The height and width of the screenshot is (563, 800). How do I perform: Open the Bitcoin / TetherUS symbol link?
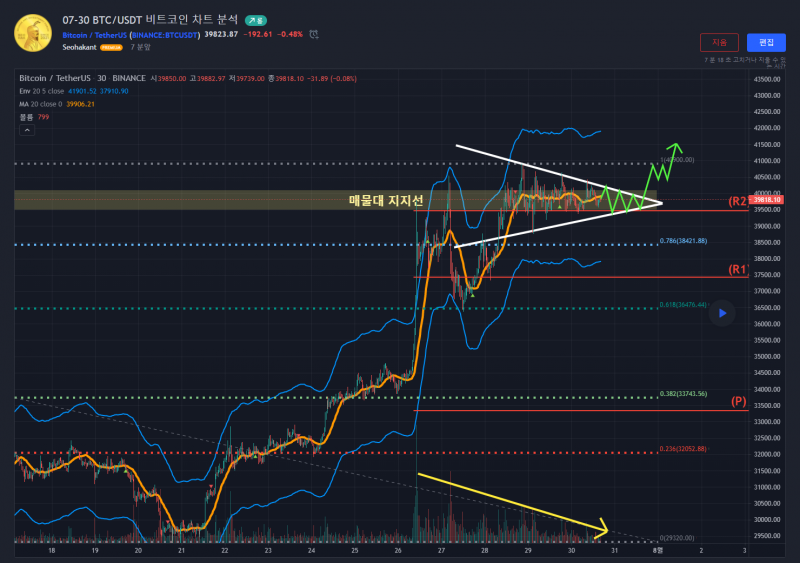(95, 34)
